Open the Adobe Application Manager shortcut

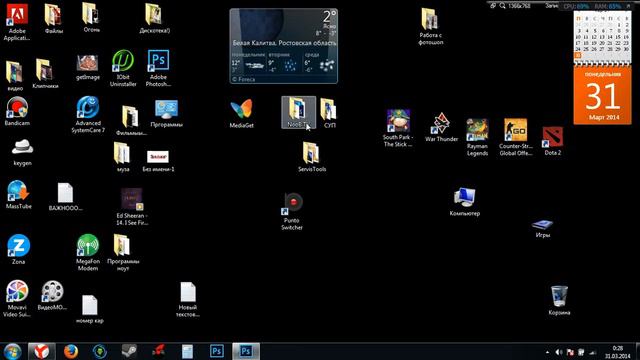(17, 22)
